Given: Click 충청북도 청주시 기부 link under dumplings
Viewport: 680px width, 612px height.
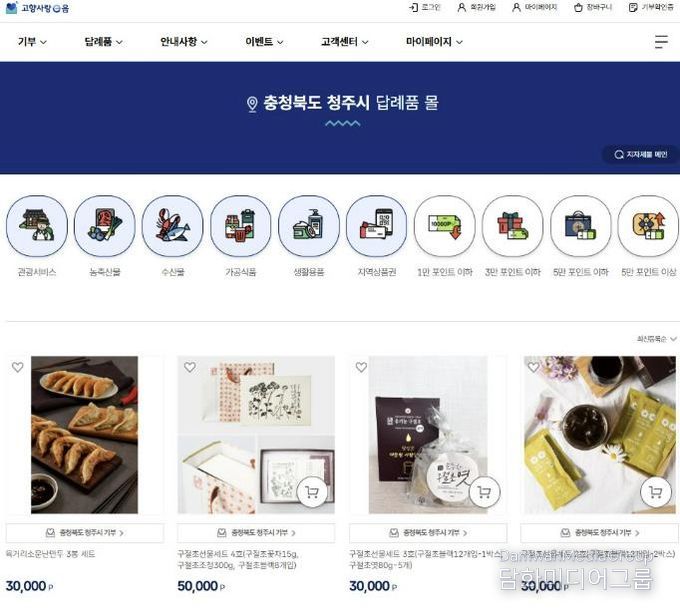Looking at the screenshot, I should tap(85, 533).
